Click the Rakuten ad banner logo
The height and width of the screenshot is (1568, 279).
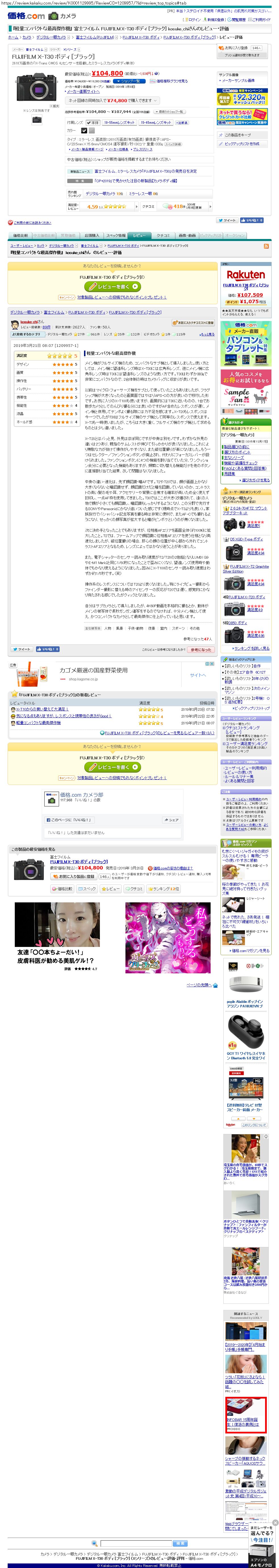click(x=246, y=275)
